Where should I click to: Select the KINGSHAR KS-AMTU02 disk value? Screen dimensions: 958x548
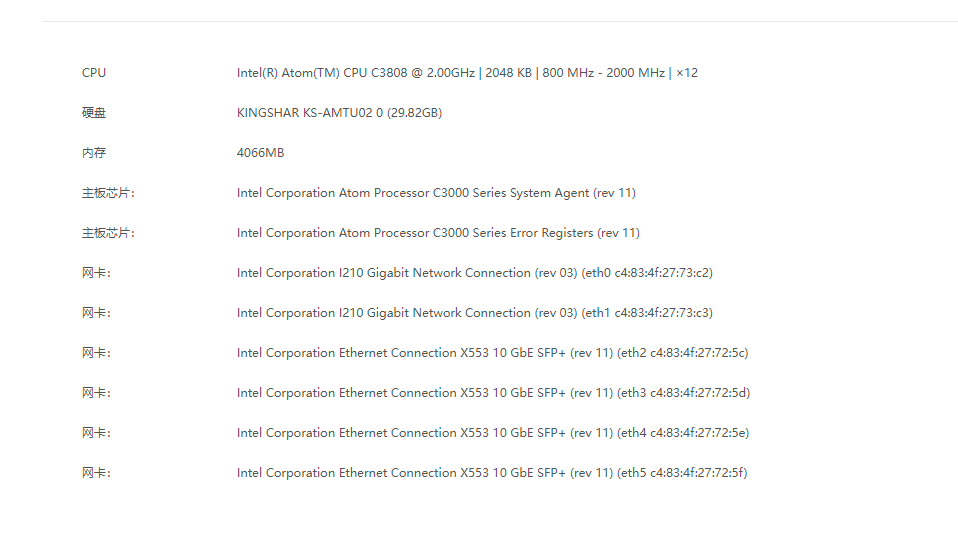click(x=339, y=113)
